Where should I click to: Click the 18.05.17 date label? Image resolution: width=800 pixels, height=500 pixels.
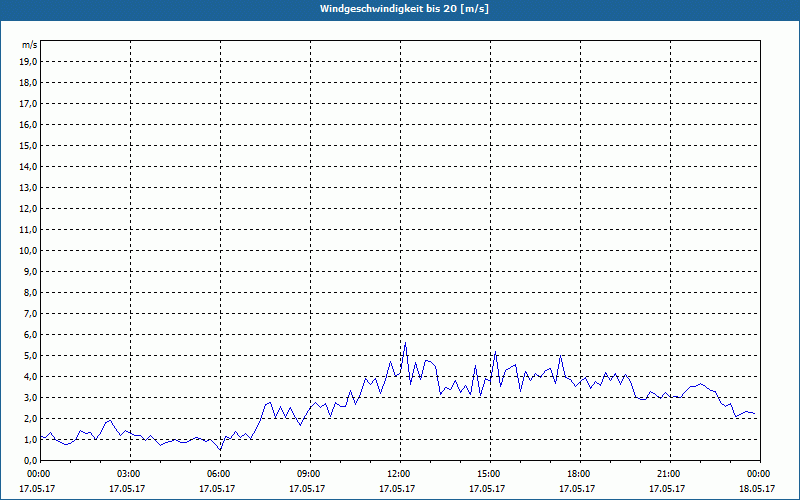pos(758,489)
